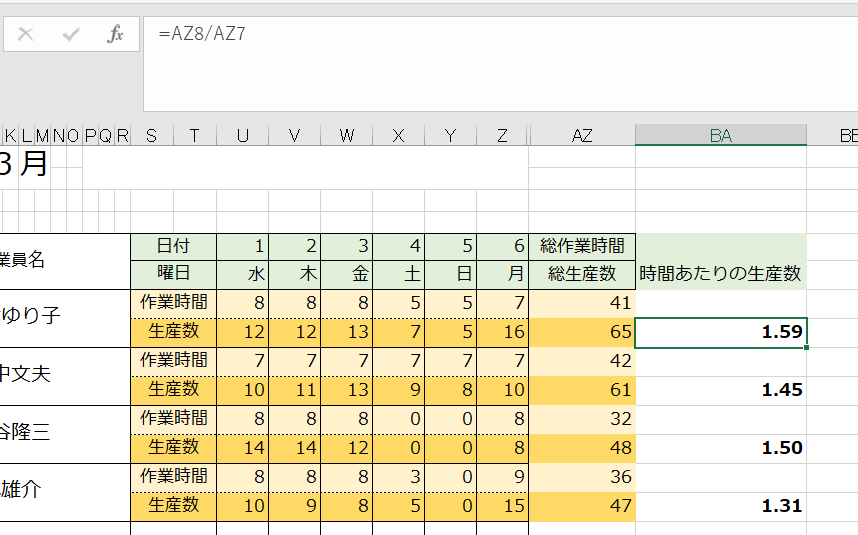Select the total work hours cell showing 41
858x535 pixels.
[x=582, y=302]
